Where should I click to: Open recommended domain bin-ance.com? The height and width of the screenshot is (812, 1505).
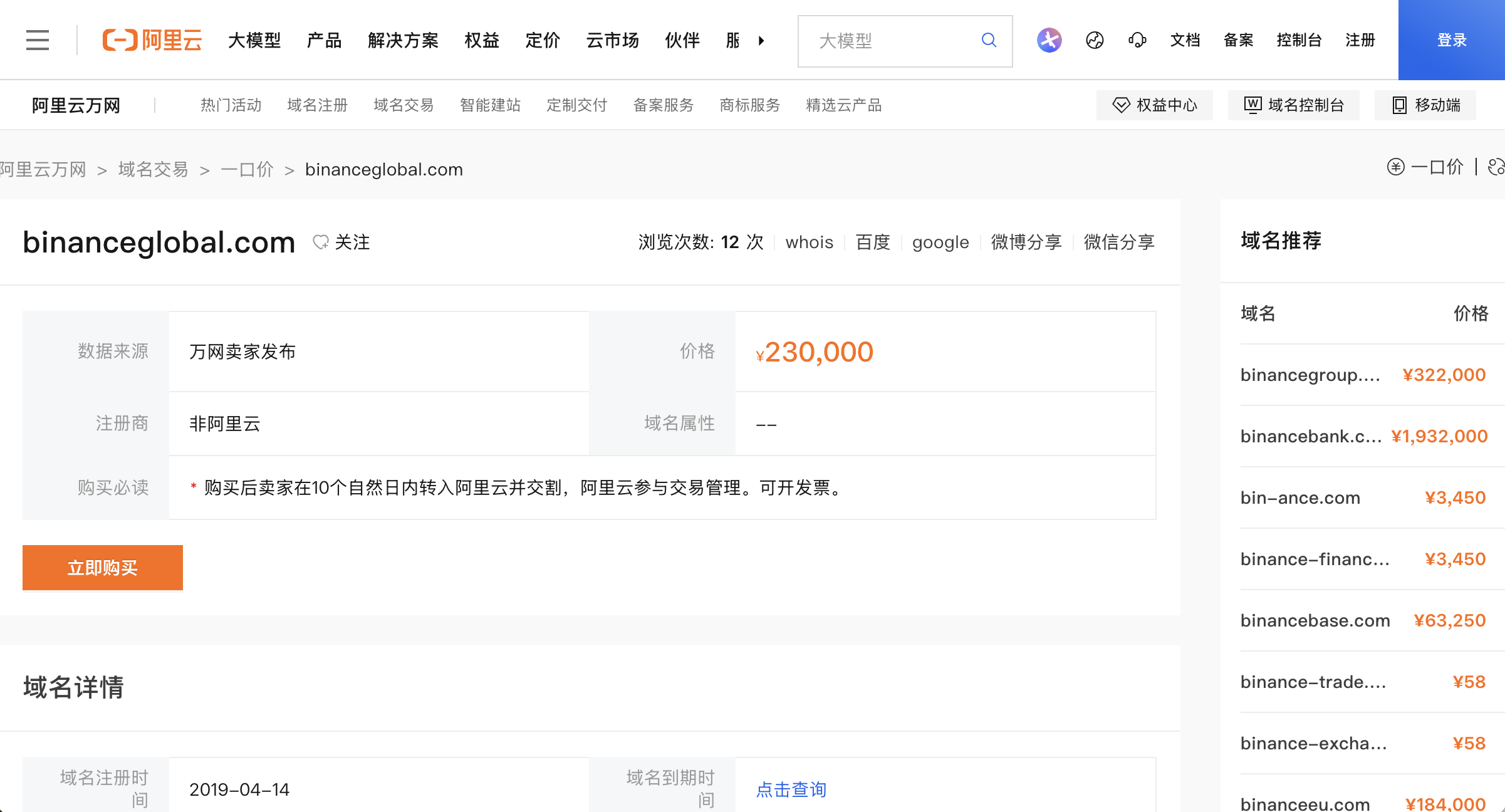[x=1300, y=497]
